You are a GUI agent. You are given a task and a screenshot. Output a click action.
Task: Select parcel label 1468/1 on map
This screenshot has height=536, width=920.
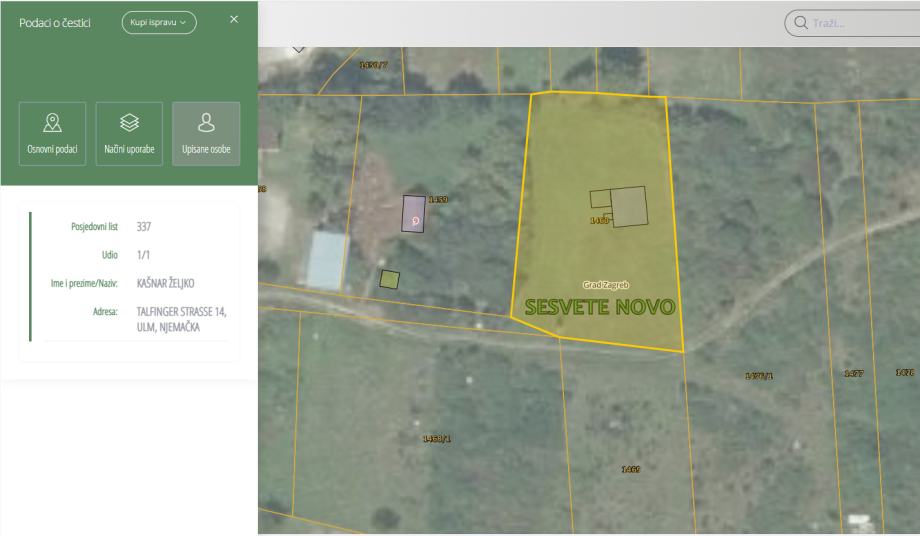[437, 439]
